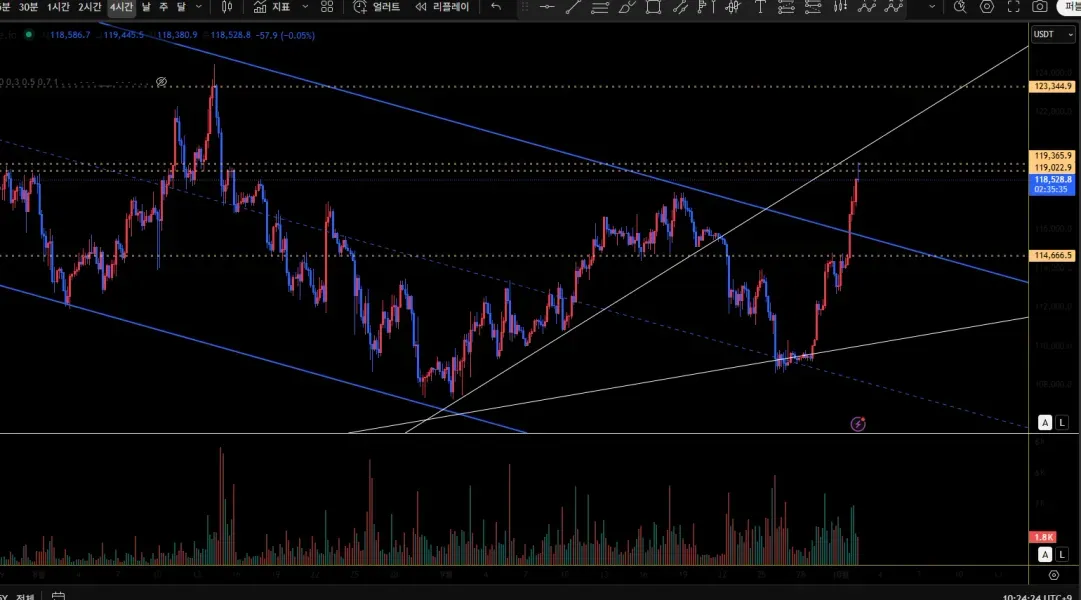
Task: Select the 119,365.9 price line label
Action: coord(1052,156)
